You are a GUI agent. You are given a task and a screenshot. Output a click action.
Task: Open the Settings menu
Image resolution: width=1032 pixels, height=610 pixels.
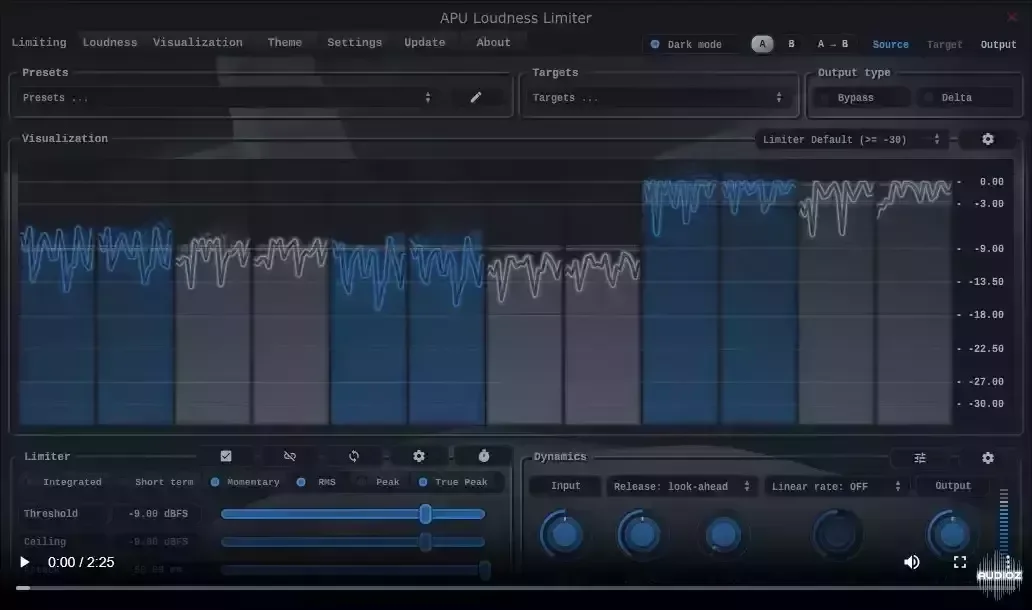[x=354, y=42]
